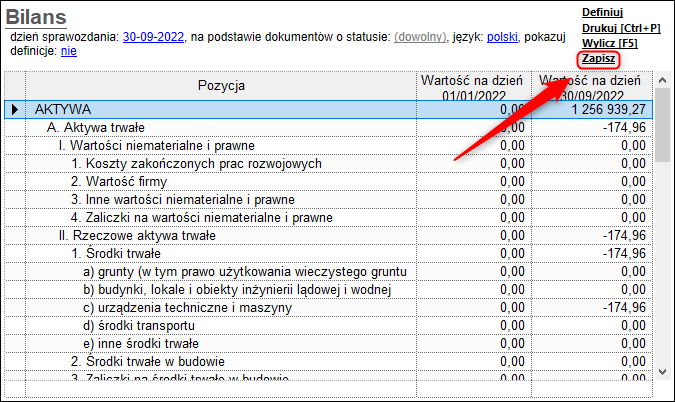Viewport: 675px width, 402px height.
Task: Select row A. Aktywa trwałe
Action: pos(328,127)
